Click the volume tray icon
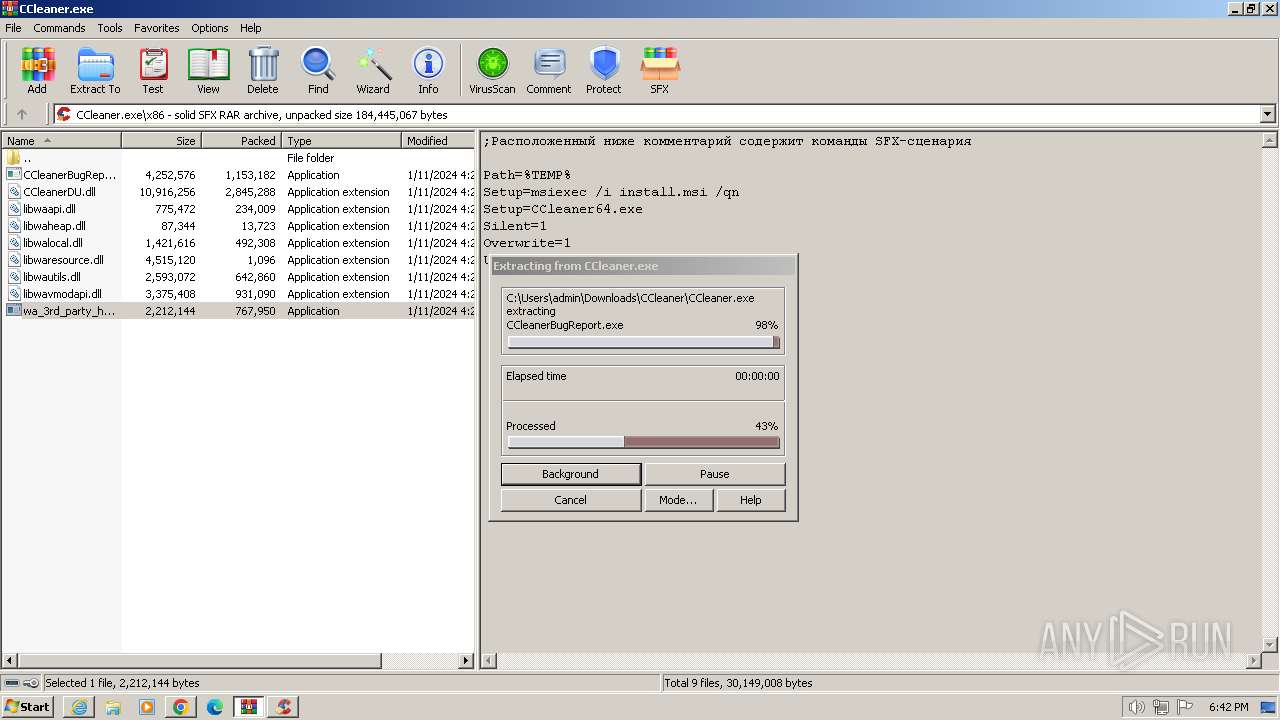 pos(1137,707)
